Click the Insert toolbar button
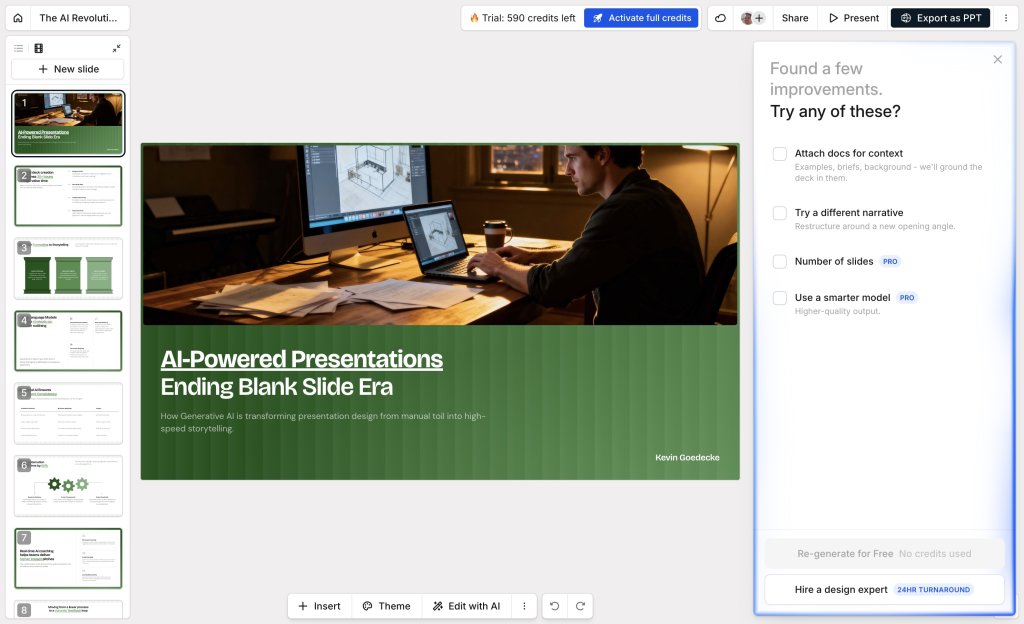1024x624 pixels. (319, 606)
